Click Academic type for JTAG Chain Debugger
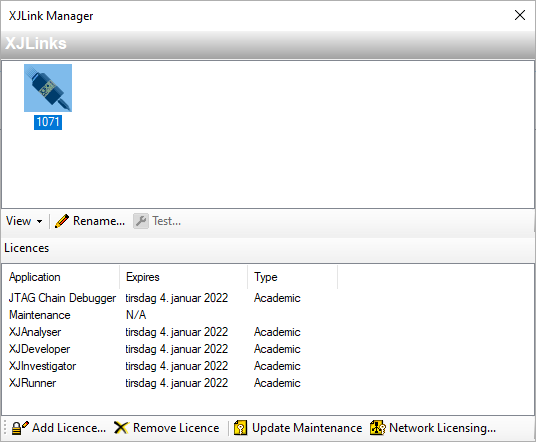This screenshot has width=536, height=442. pyautogui.click(x=277, y=298)
